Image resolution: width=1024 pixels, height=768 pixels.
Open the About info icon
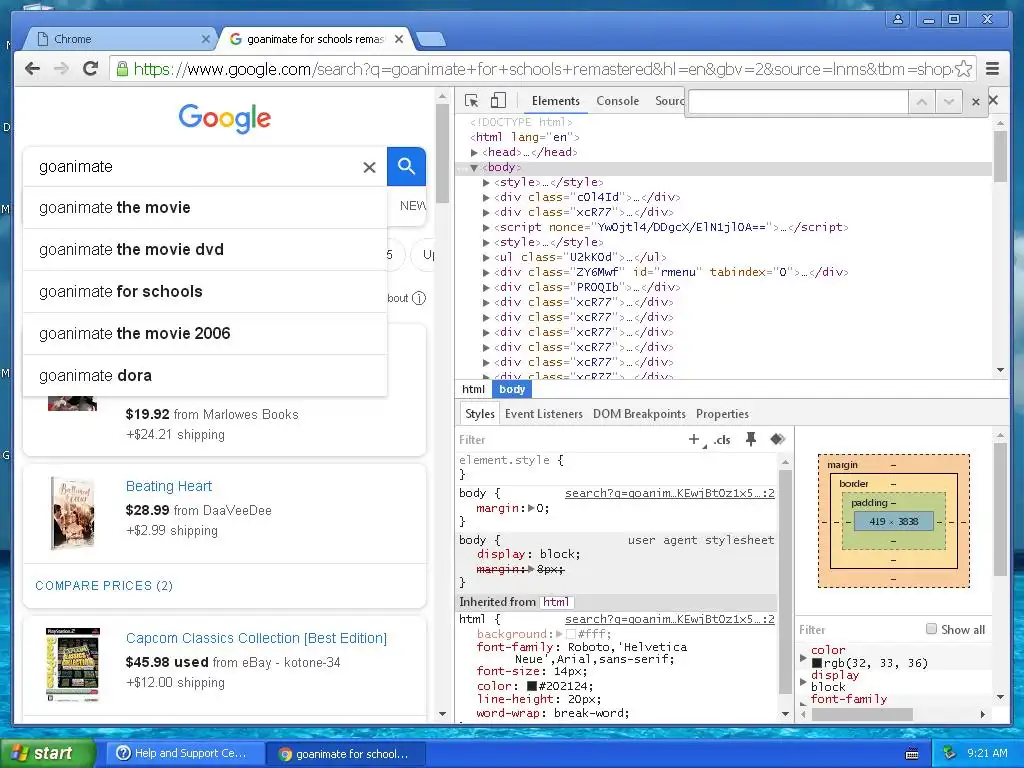tap(419, 298)
